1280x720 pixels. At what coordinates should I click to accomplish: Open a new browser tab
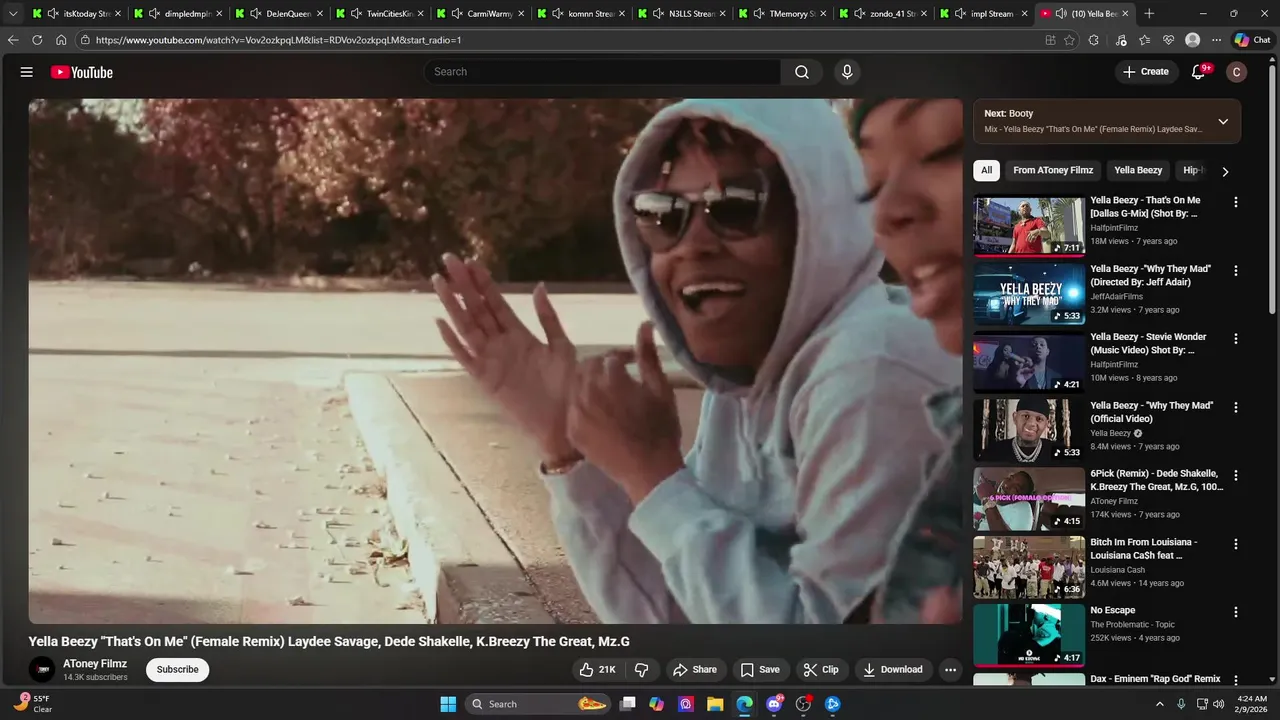pos(1149,14)
